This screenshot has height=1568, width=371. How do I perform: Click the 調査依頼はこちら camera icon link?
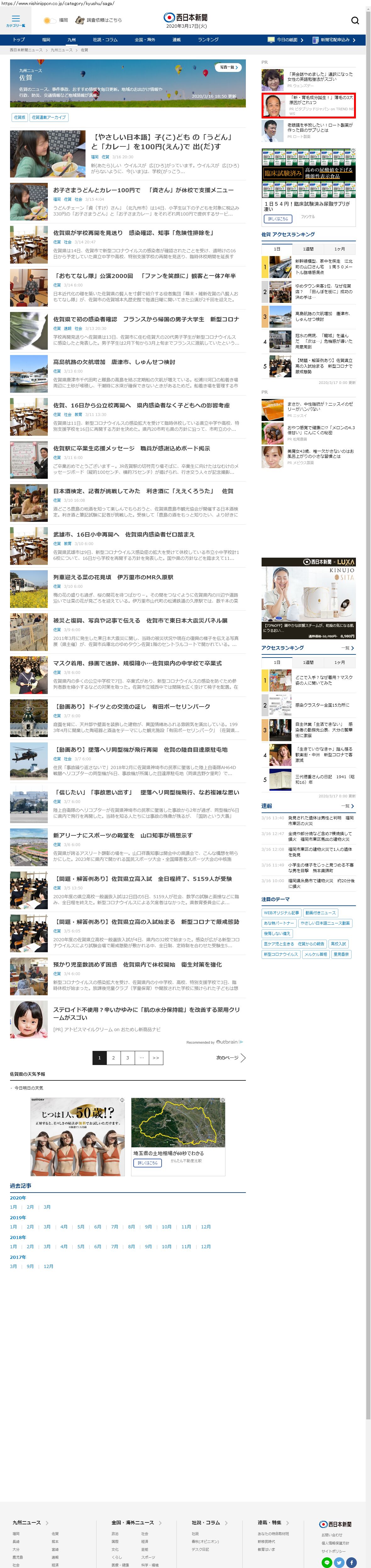[80, 20]
